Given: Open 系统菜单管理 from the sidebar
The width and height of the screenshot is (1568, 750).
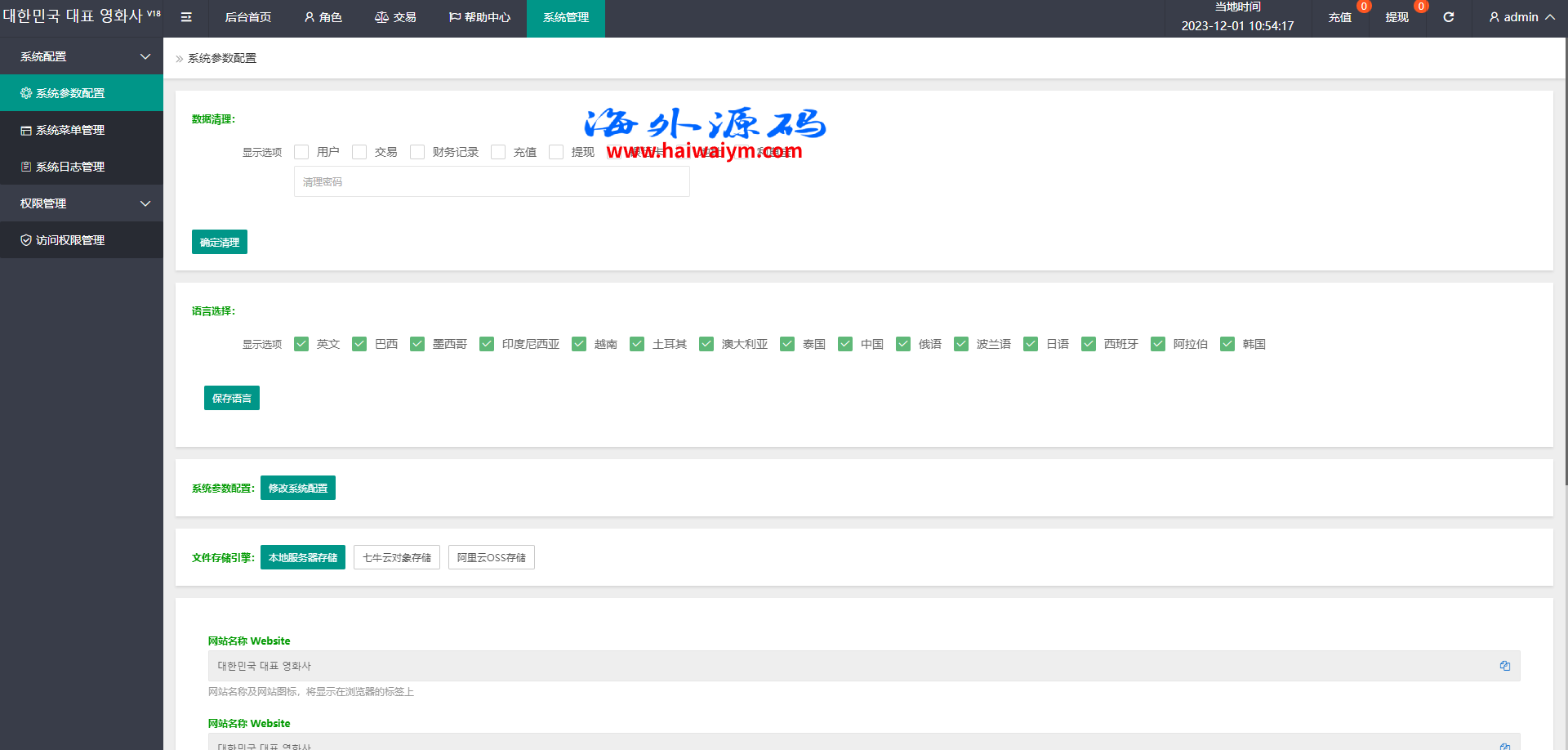Looking at the screenshot, I should click(x=70, y=130).
